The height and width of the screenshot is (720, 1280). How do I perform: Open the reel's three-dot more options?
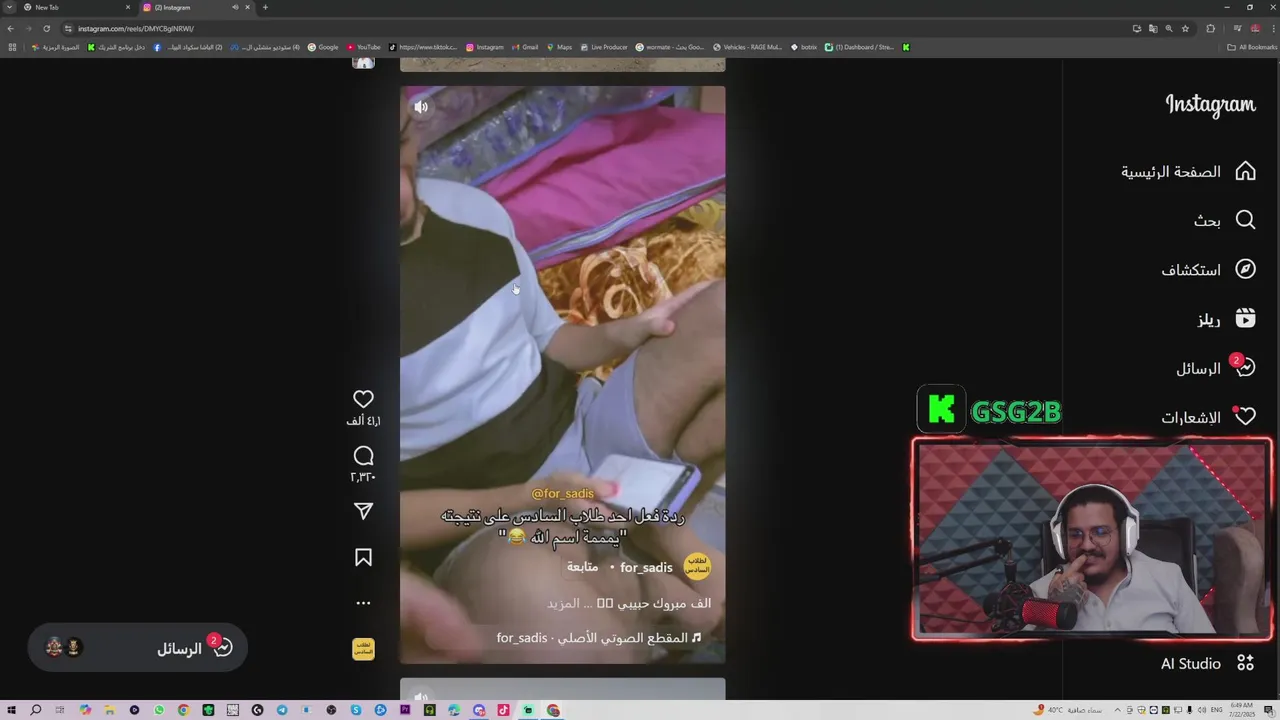[x=363, y=603]
